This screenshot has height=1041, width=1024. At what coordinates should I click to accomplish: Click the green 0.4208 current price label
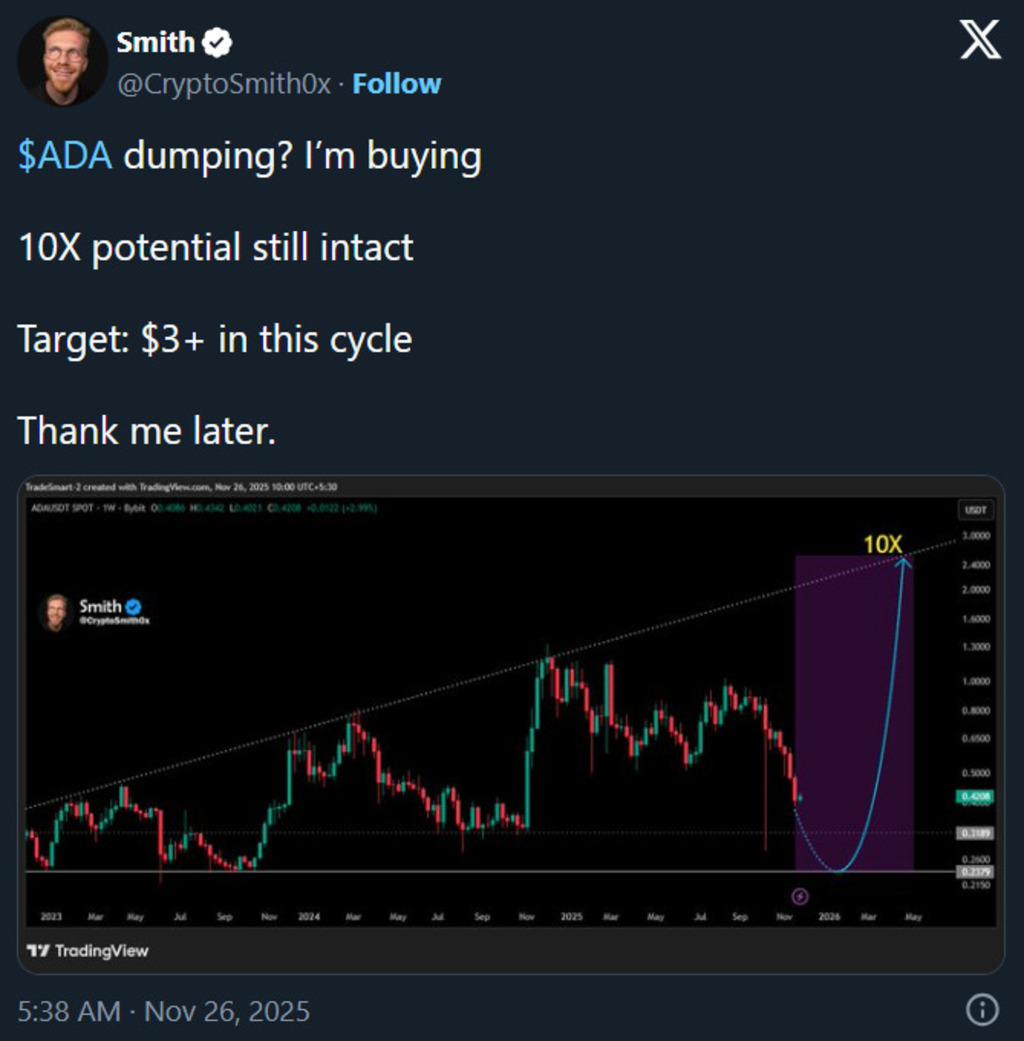click(x=974, y=798)
